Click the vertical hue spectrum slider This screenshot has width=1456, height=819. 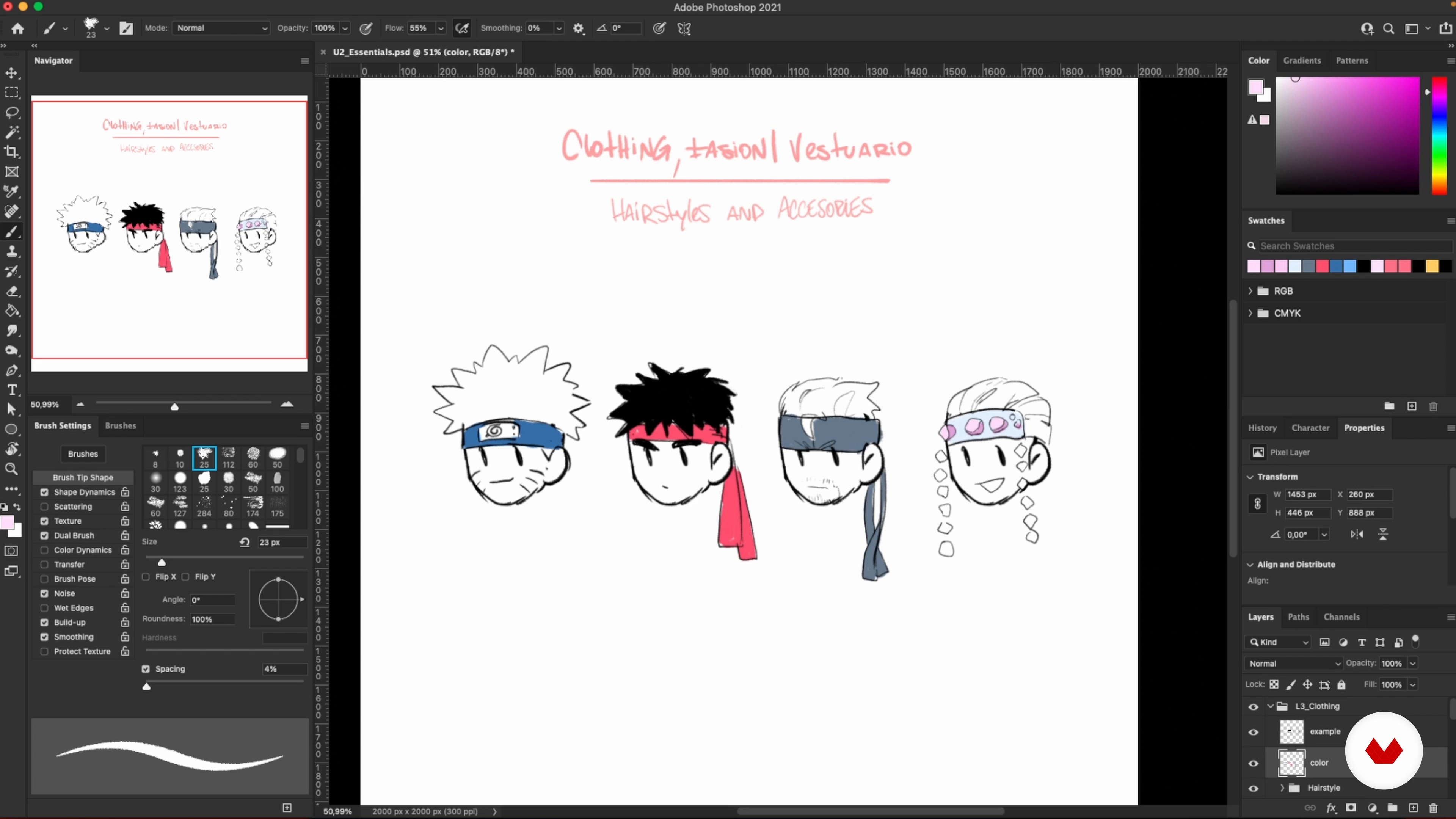click(x=1439, y=136)
